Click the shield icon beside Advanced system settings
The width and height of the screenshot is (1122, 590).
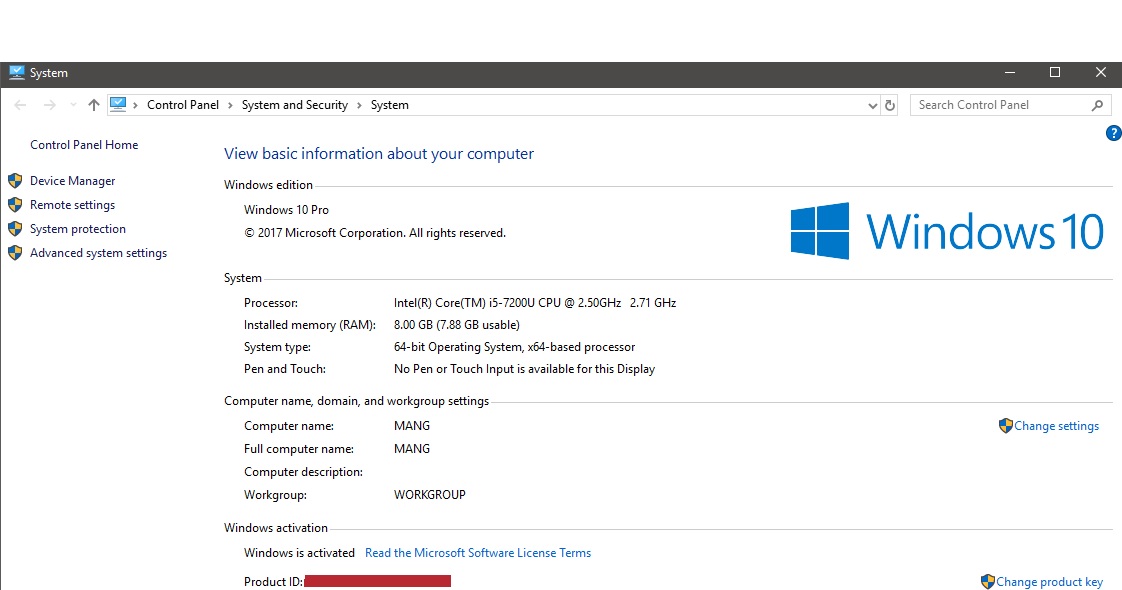[x=15, y=252]
